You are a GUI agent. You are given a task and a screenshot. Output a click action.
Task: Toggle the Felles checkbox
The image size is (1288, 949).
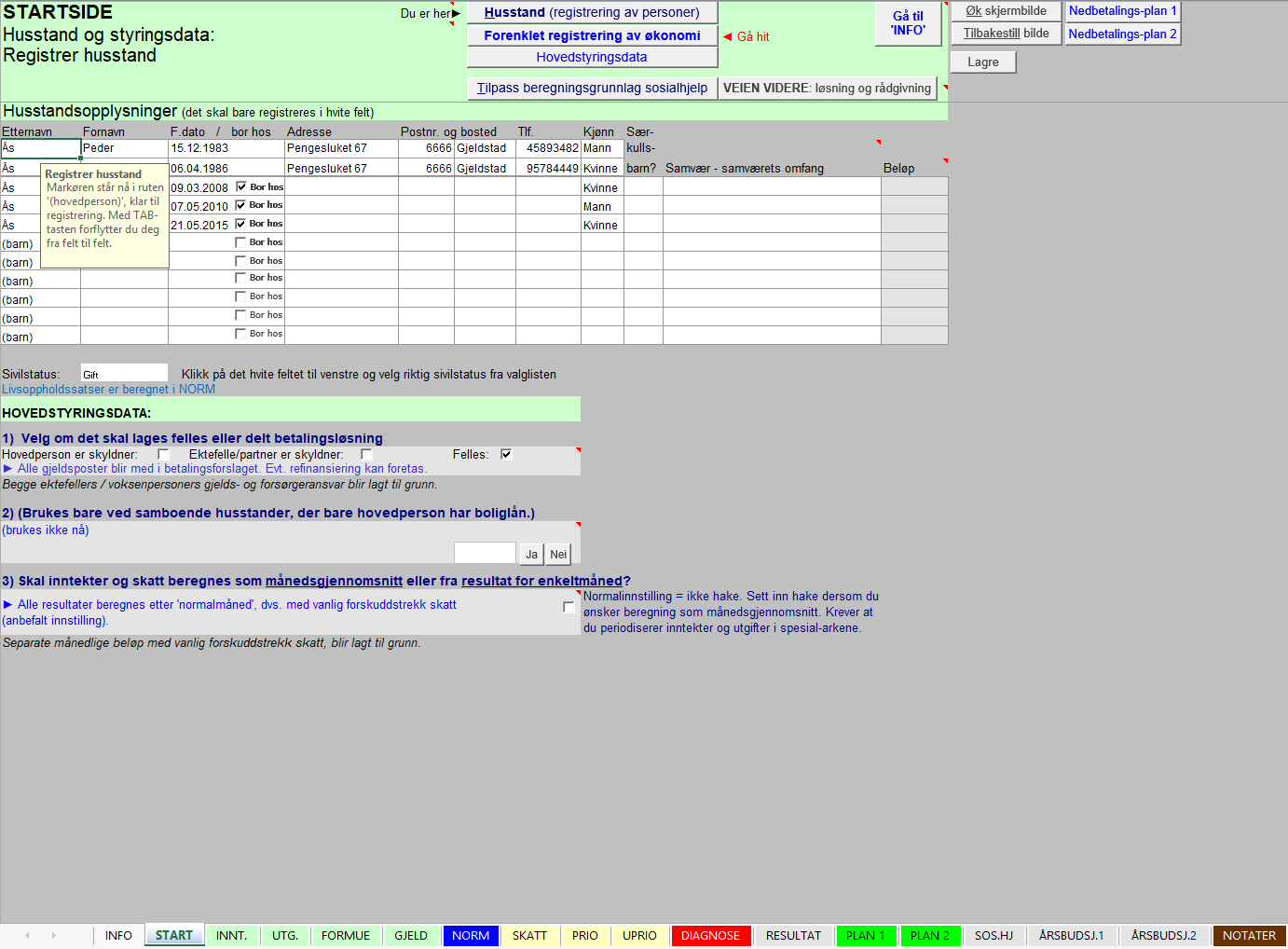tap(506, 454)
